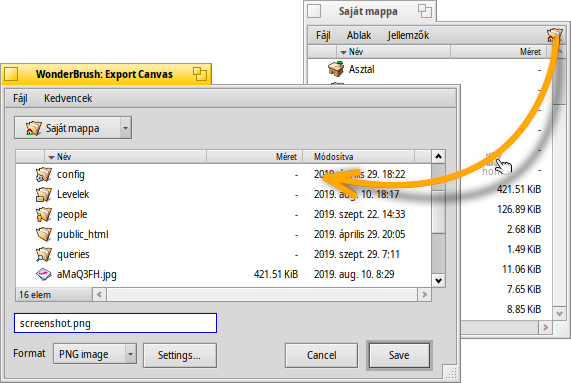Click the zoom button on the Export Canvas title tab
571x383 pixels.
pos(200,74)
